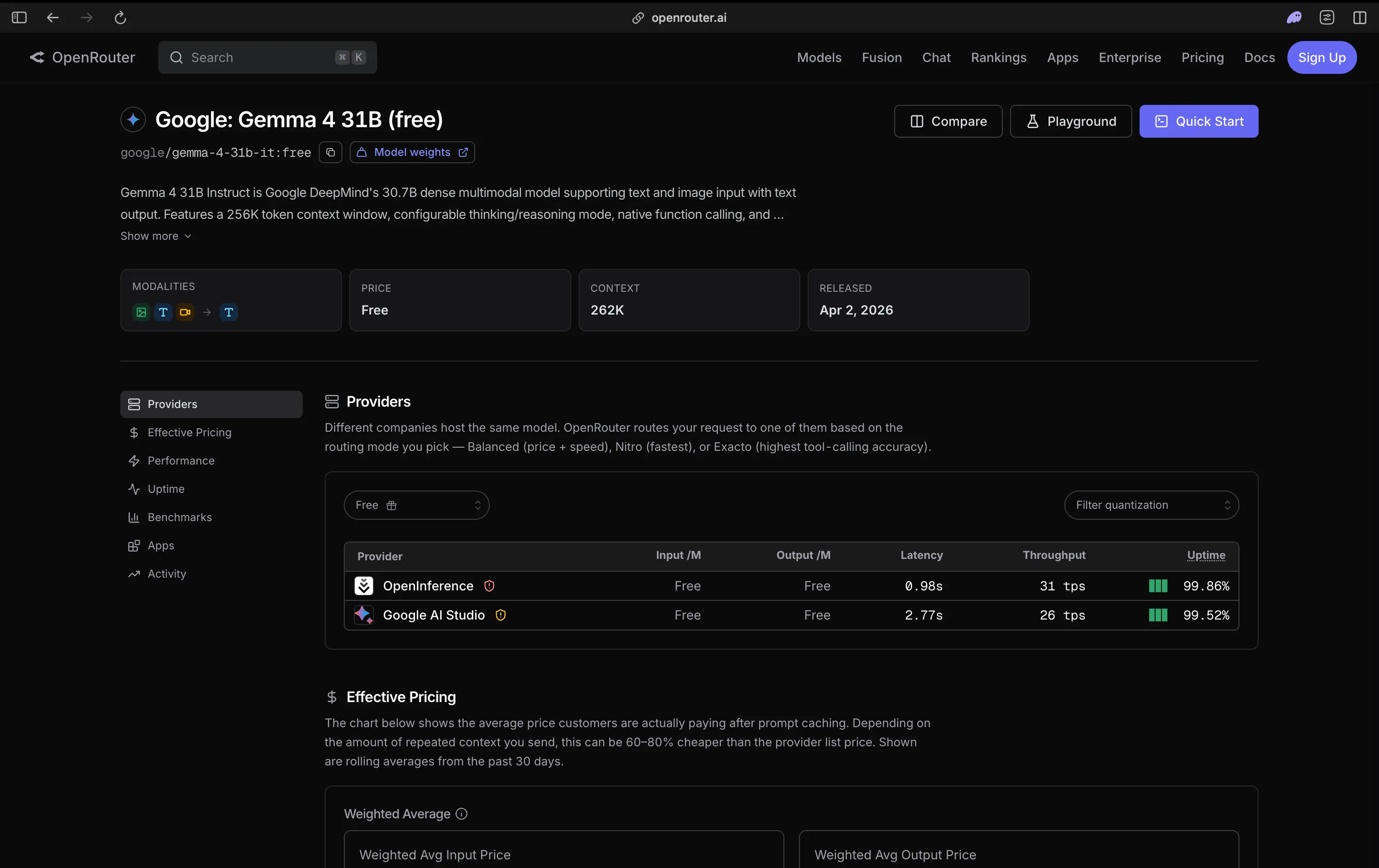Open the Models nav item
Image resolution: width=1379 pixels, height=868 pixels.
819,57
